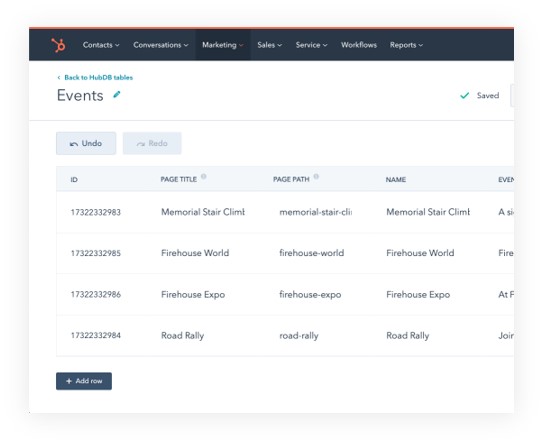This screenshot has width=543, height=444.
Task: Expand the Service menu
Action: pos(311,45)
